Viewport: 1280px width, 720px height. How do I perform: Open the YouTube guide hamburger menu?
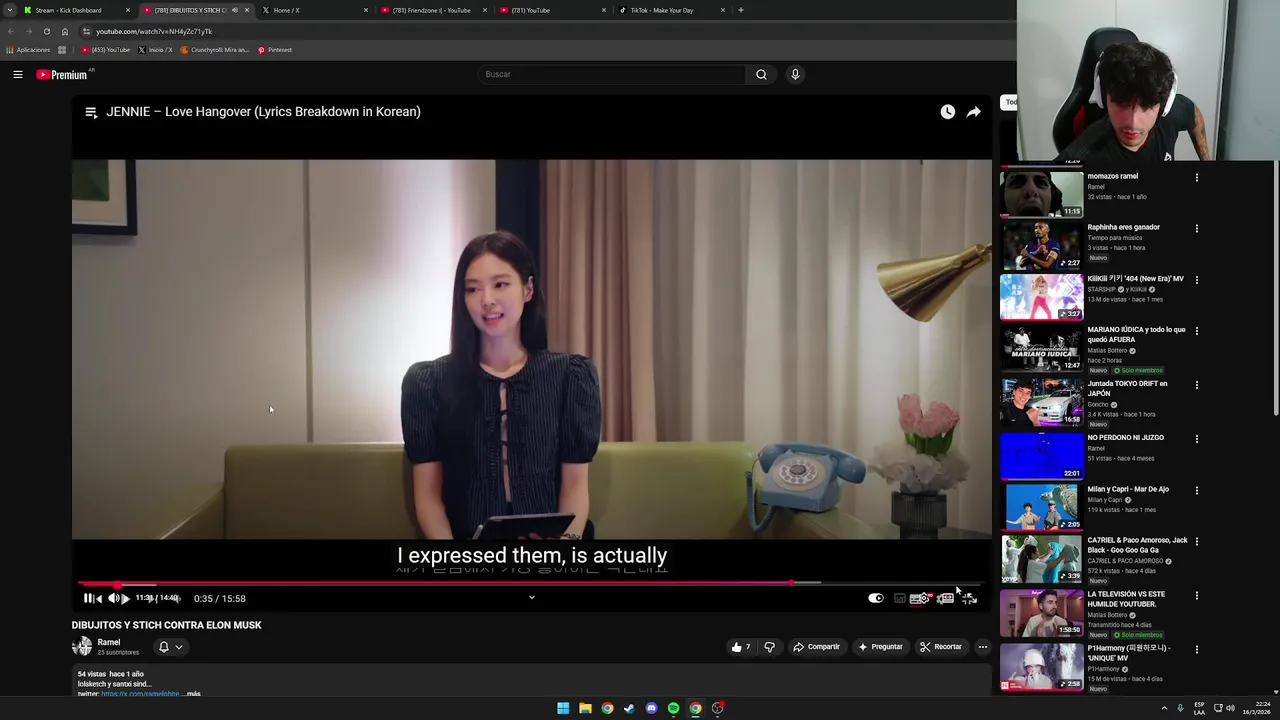coord(18,74)
